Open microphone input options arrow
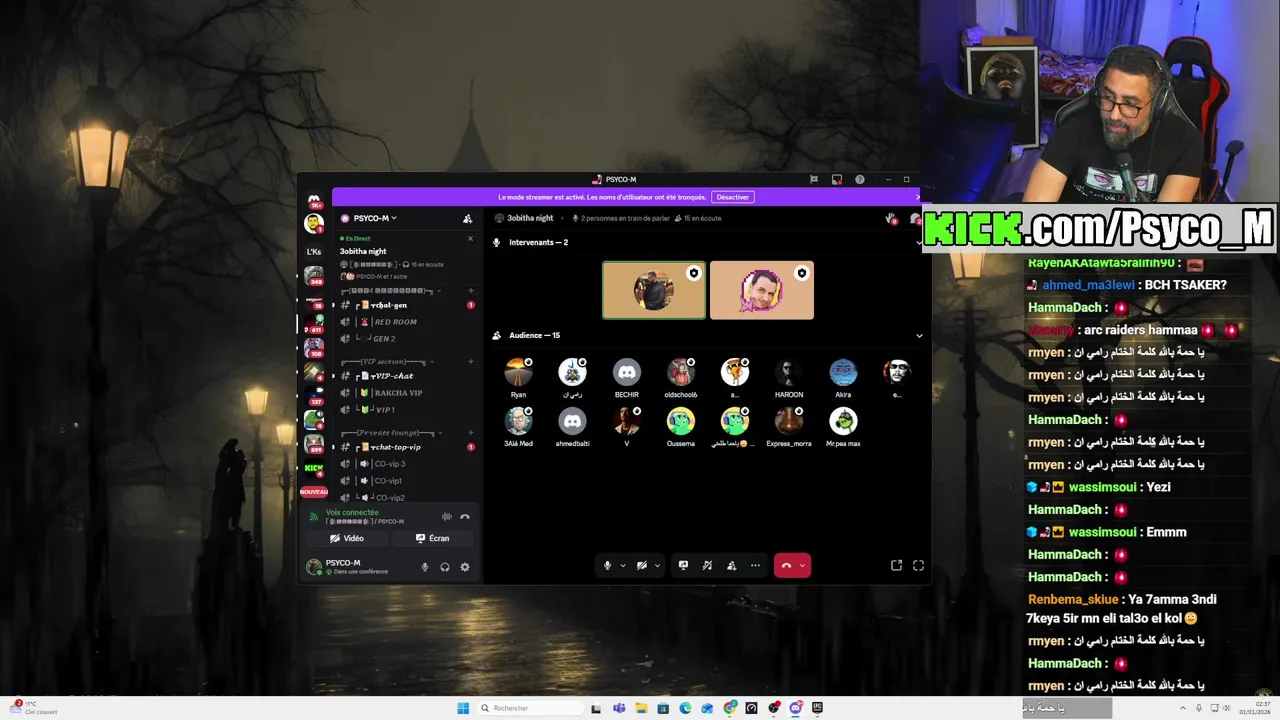The width and height of the screenshot is (1280, 720). [x=622, y=565]
